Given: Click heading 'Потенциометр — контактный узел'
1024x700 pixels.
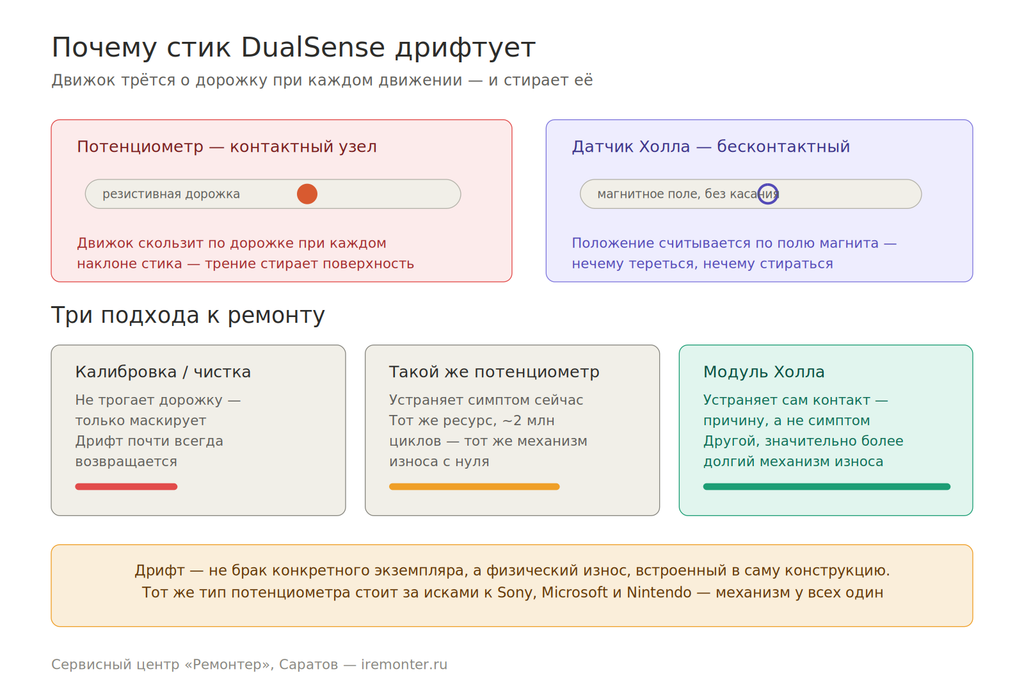Looking at the screenshot, I should (x=227, y=146).
